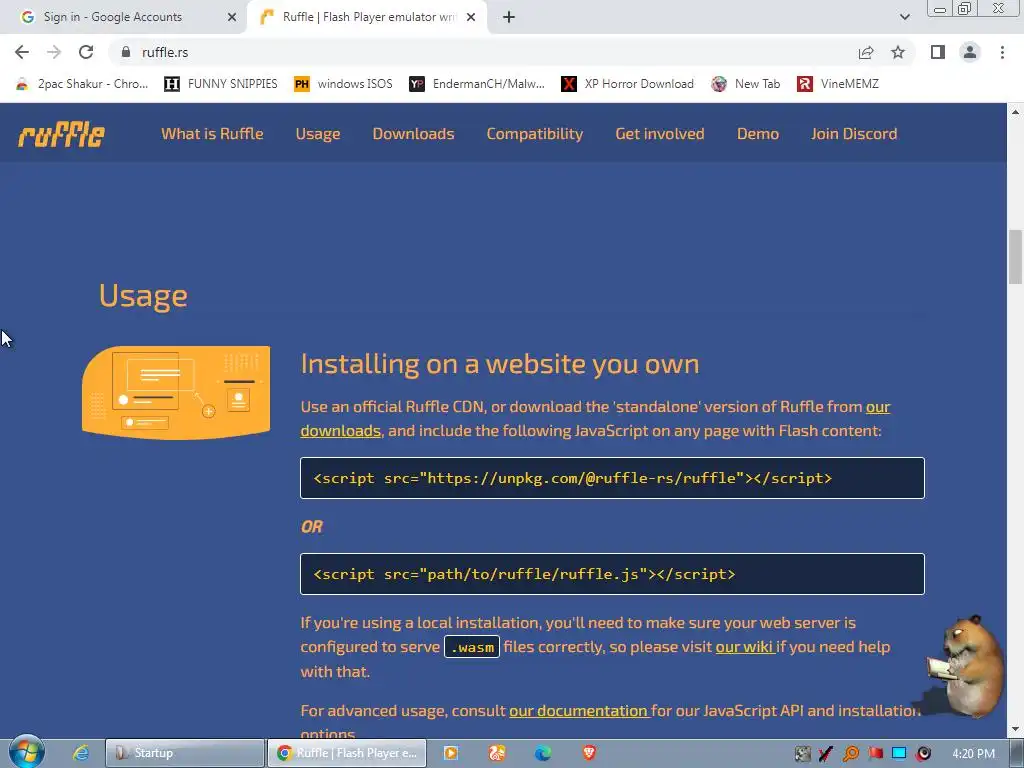The height and width of the screenshot is (768, 1024).
Task: Close the Ruffle tab
Action: (471, 17)
